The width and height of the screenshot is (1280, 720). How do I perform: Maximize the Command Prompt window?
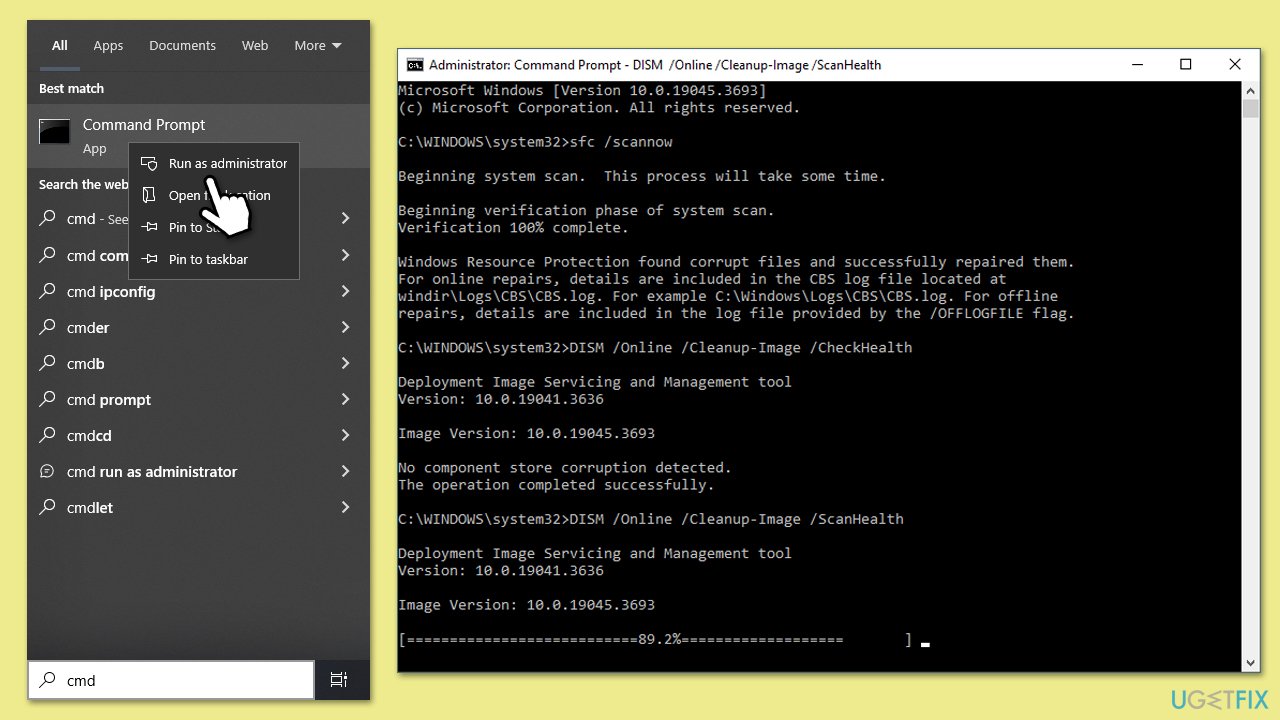[x=1185, y=65]
